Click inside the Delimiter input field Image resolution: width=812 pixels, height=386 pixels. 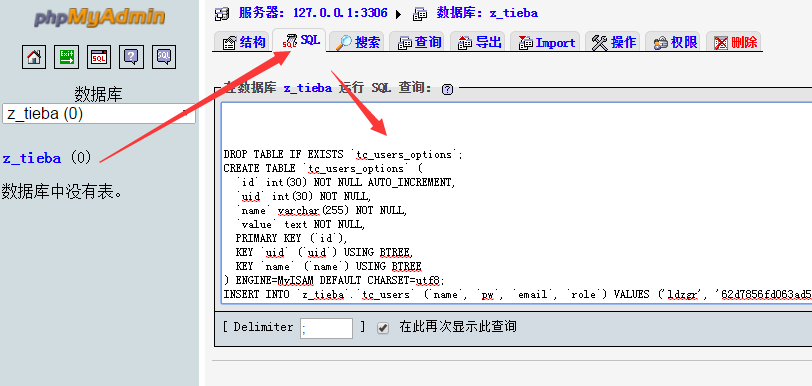(326, 328)
